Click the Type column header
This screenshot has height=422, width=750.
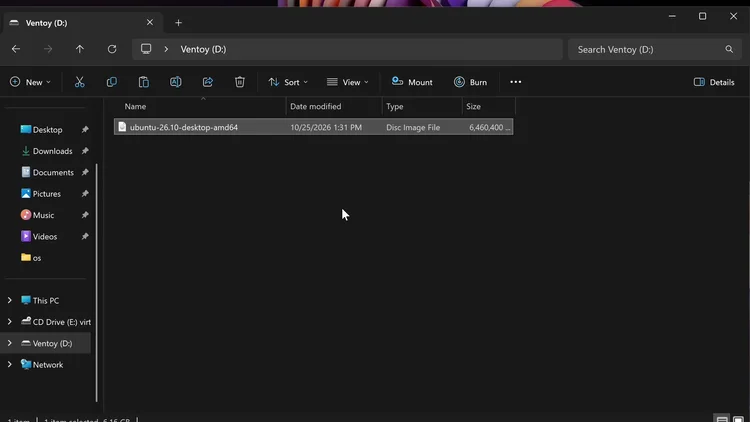click(422, 106)
